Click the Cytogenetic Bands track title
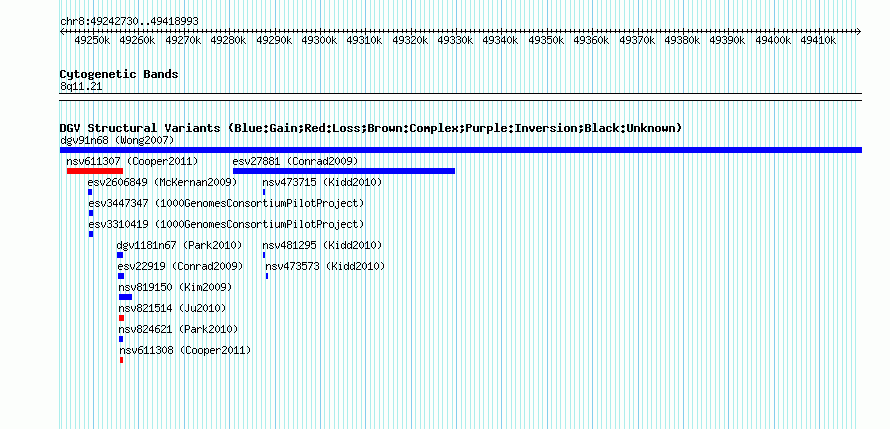Screen dimensions: 890x429 pos(119,74)
